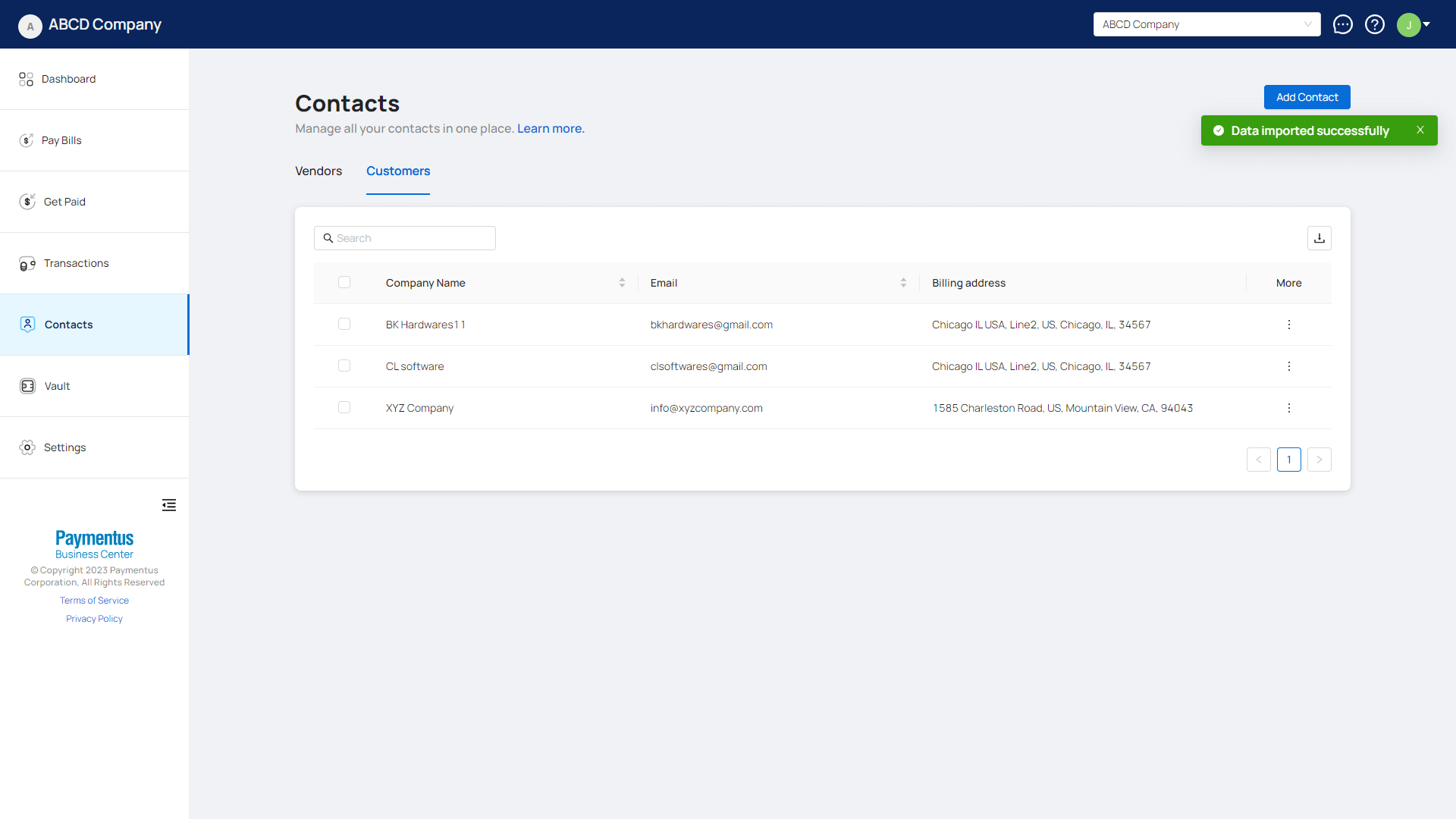Click the help question mark icon
This screenshot has width=1456, height=819.
pyautogui.click(x=1374, y=24)
